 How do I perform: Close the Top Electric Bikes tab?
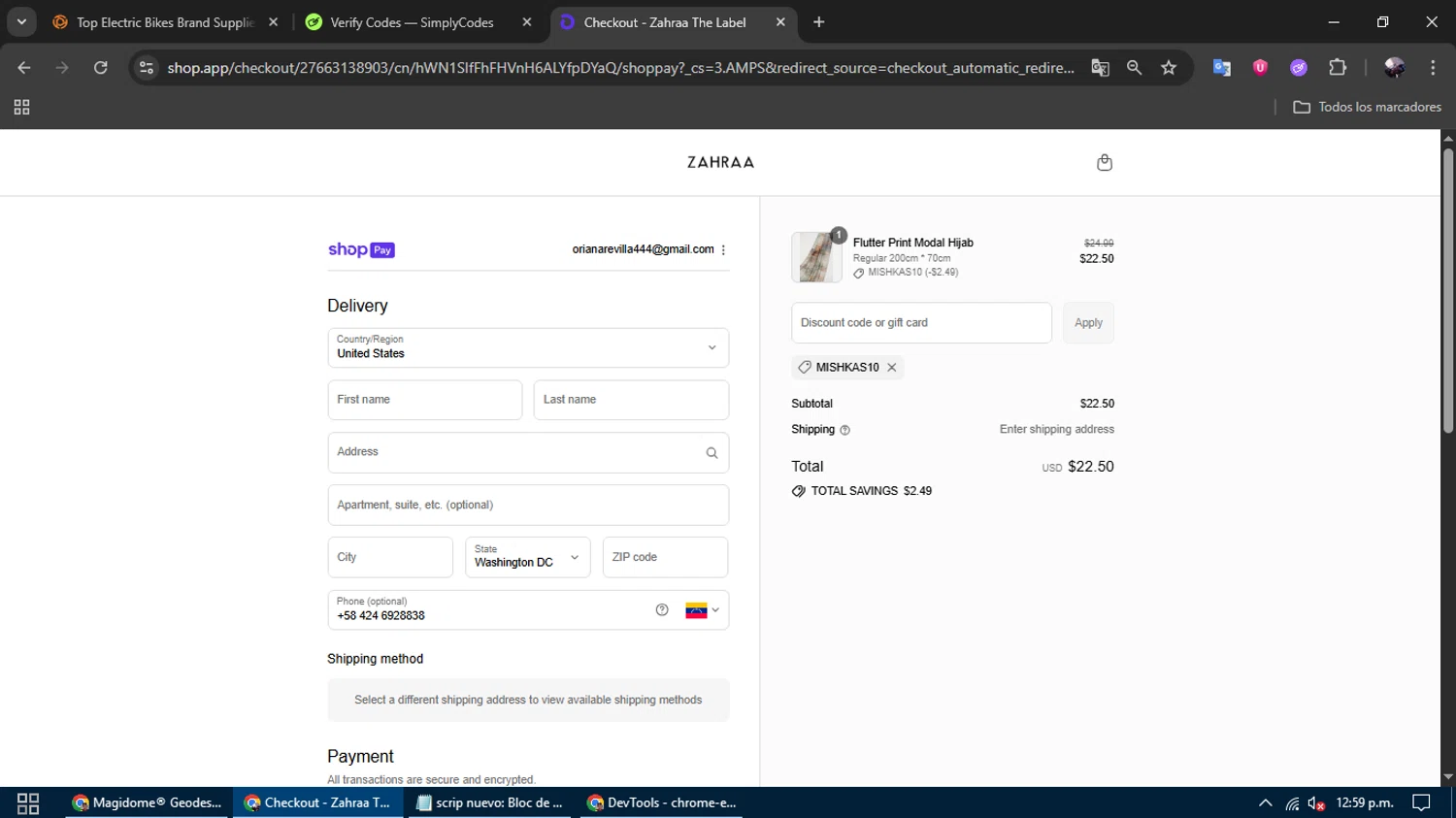pos(274,22)
